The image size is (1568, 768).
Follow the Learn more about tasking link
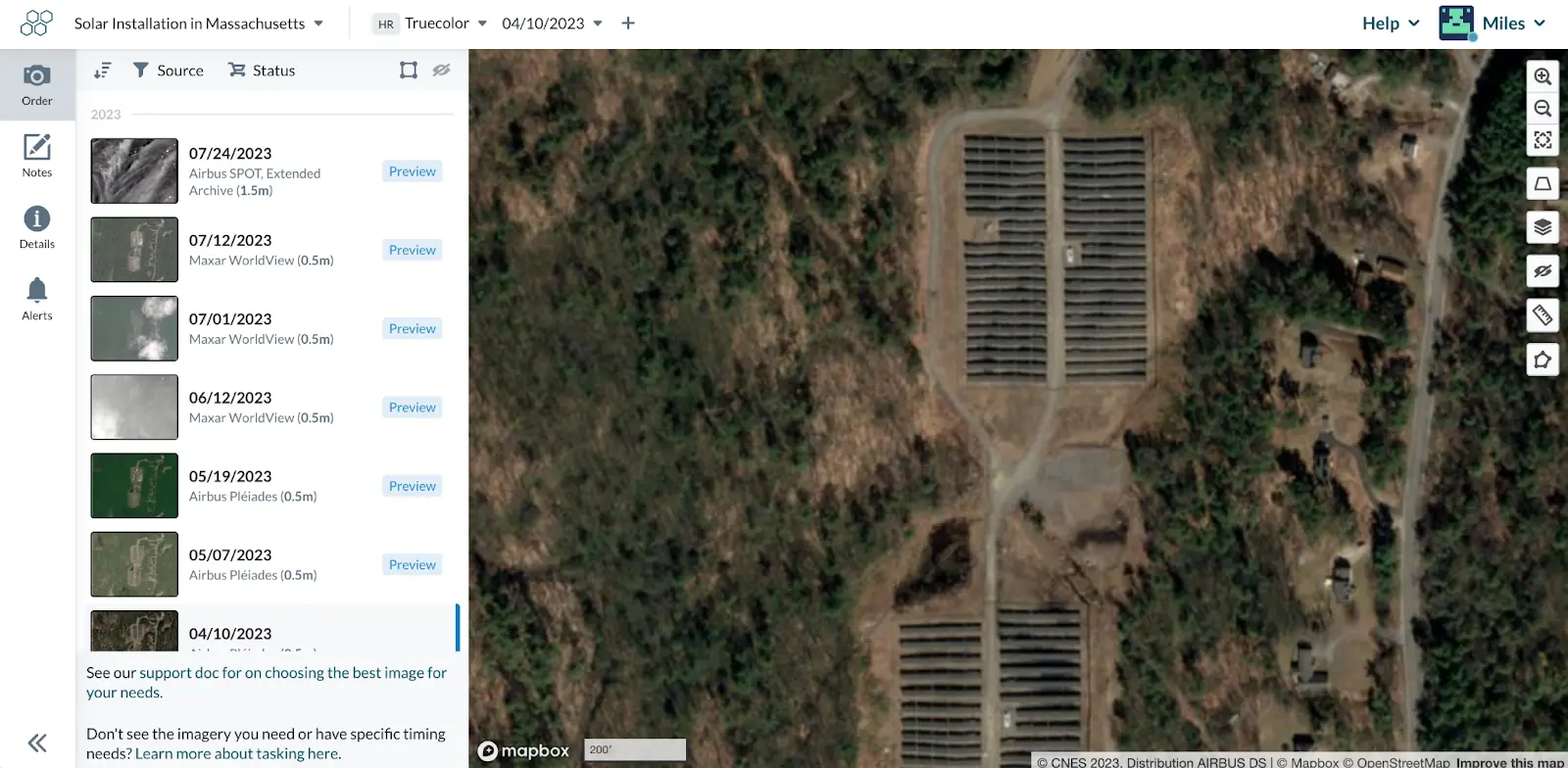238,753
